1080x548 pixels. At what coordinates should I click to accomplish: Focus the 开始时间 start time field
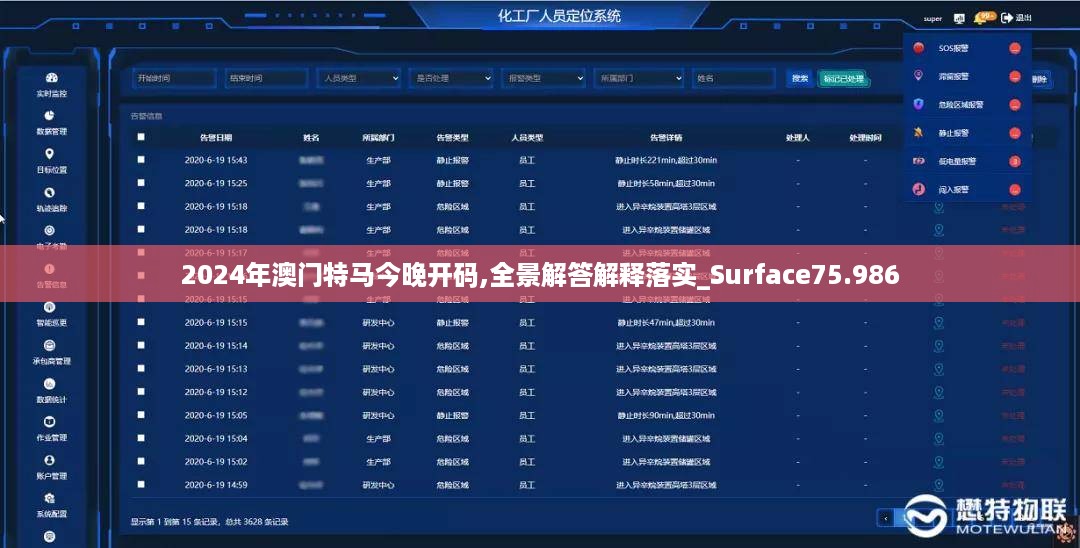tap(174, 78)
